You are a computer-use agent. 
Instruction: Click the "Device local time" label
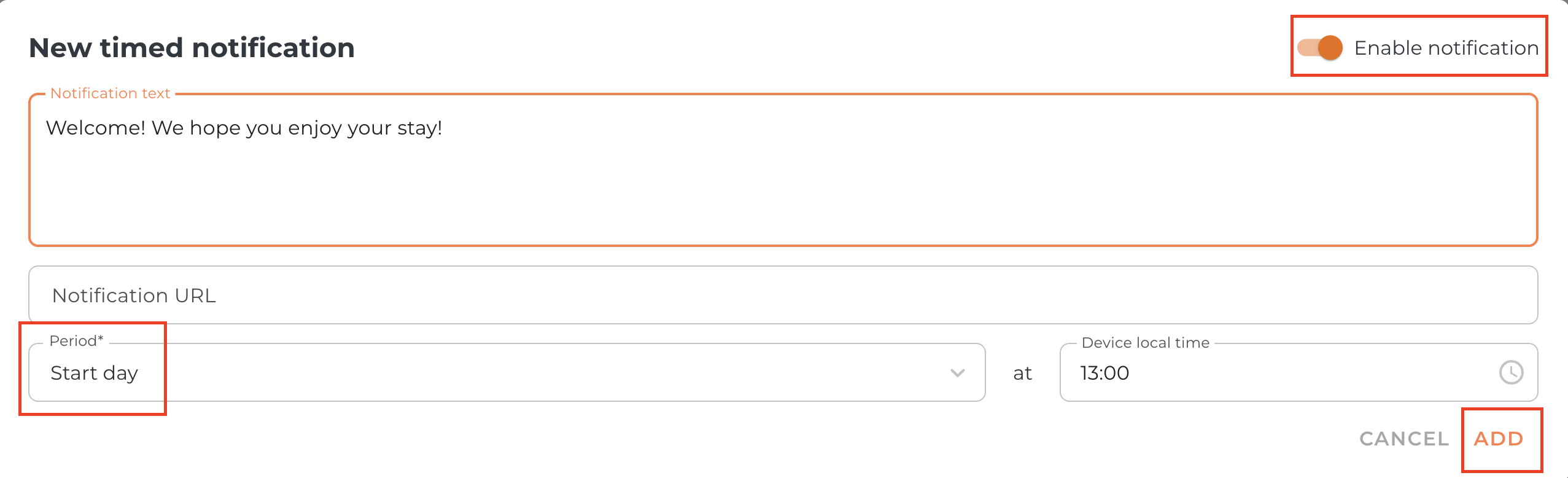(1145, 343)
